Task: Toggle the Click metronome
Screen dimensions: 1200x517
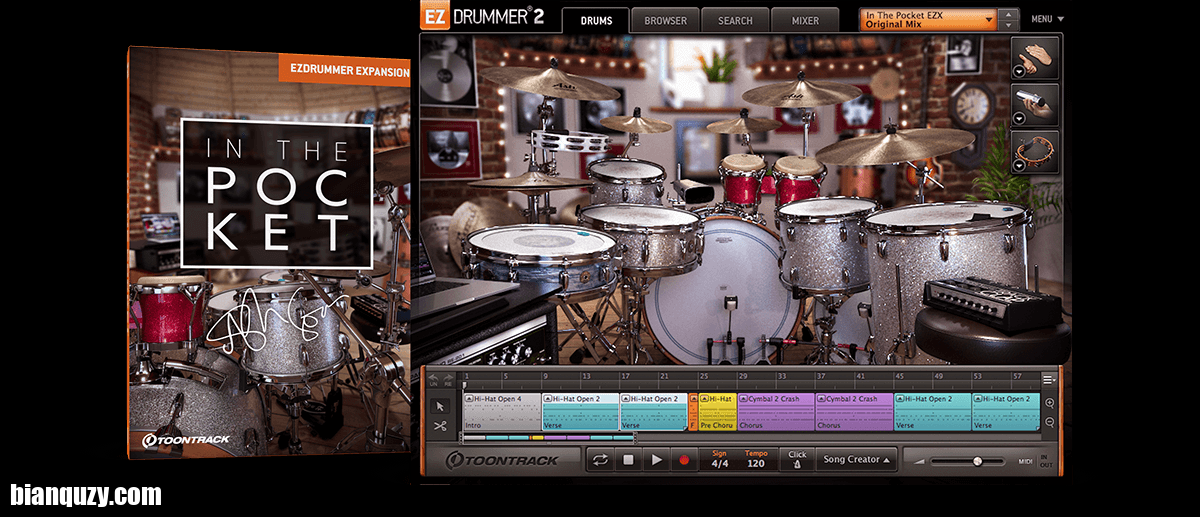Action: click(x=797, y=460)
